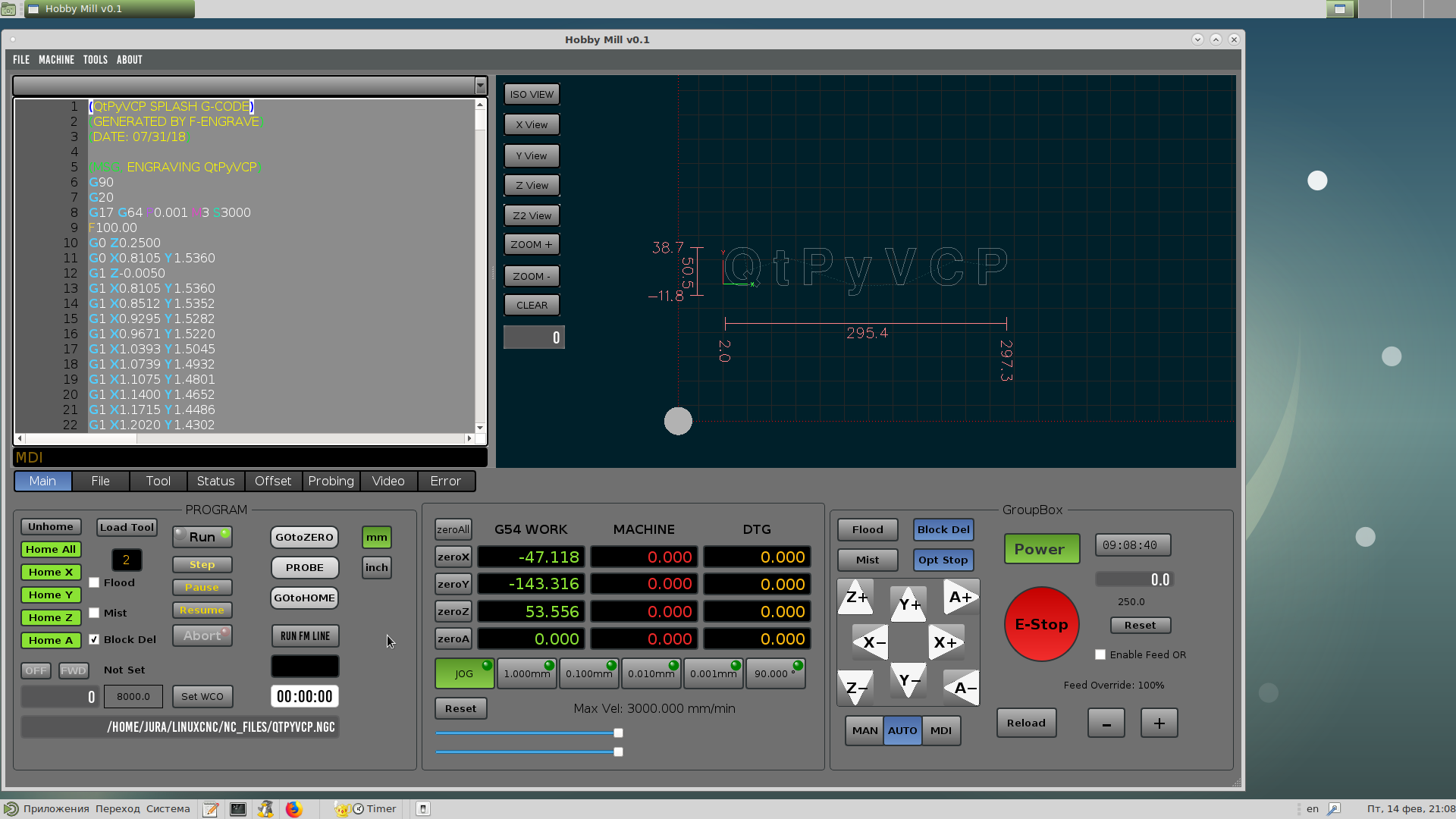Select 0.010mm jog increment
Screen dimensions: 1456x819
(651, 673)
